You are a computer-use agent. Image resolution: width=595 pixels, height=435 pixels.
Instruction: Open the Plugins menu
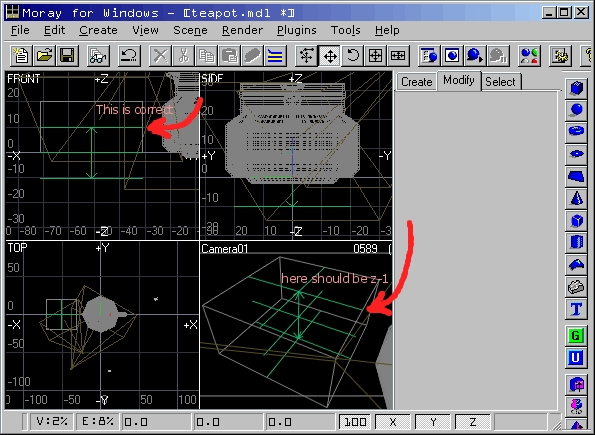(296, 30)
